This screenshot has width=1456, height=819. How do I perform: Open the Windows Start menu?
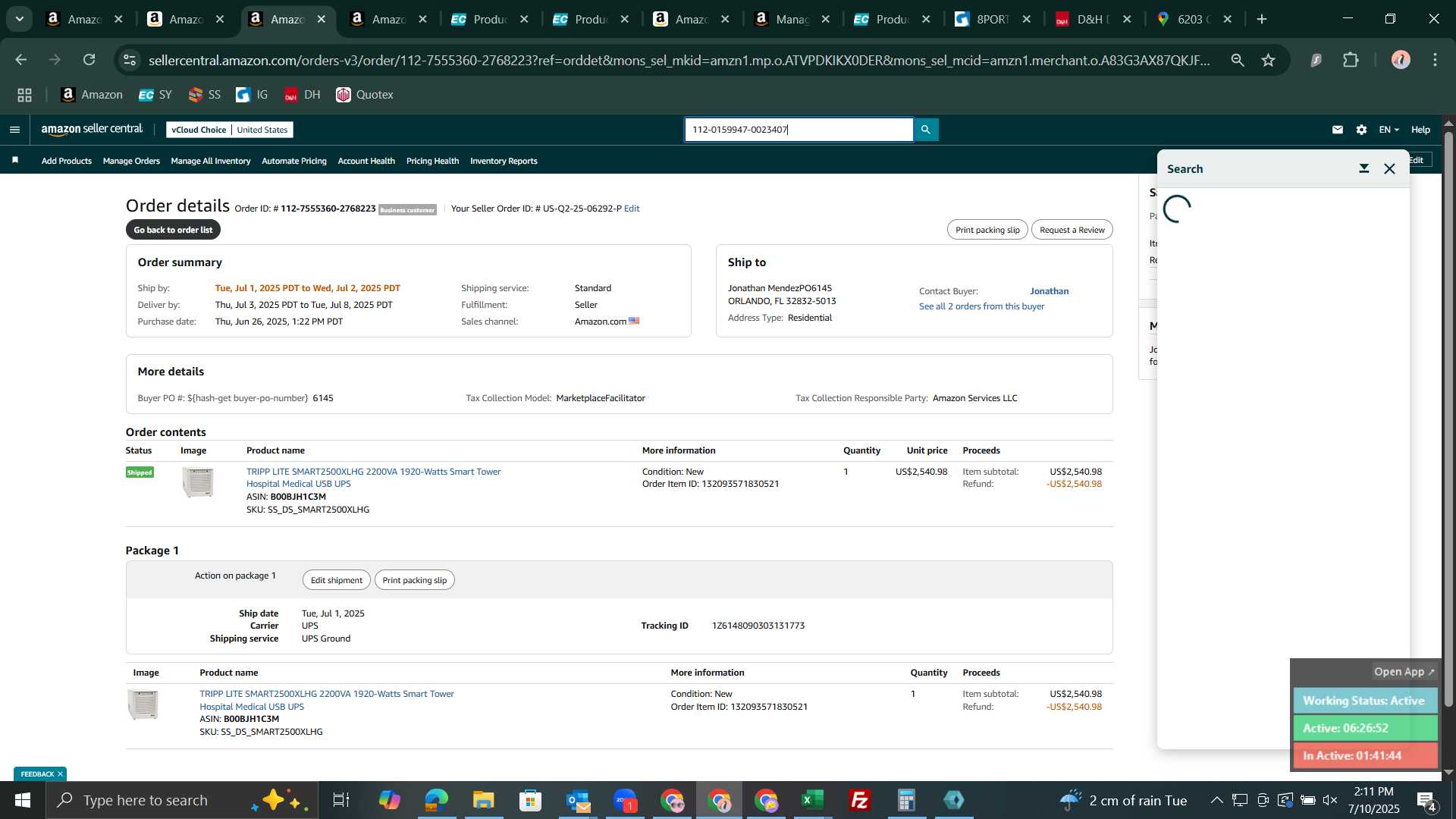[23, 800]
